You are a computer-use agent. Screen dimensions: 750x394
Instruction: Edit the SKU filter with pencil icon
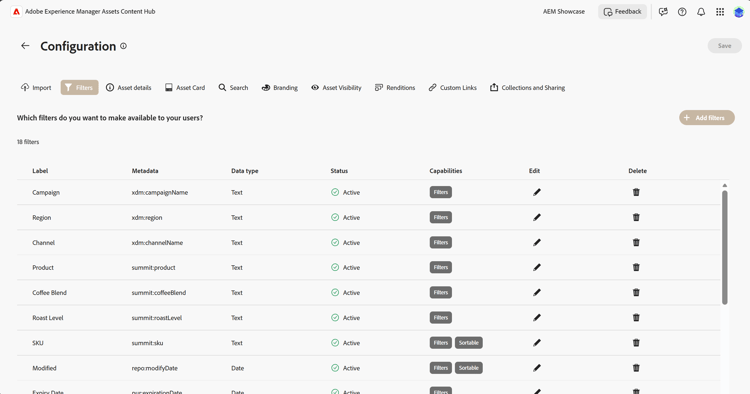pos(537,343)
